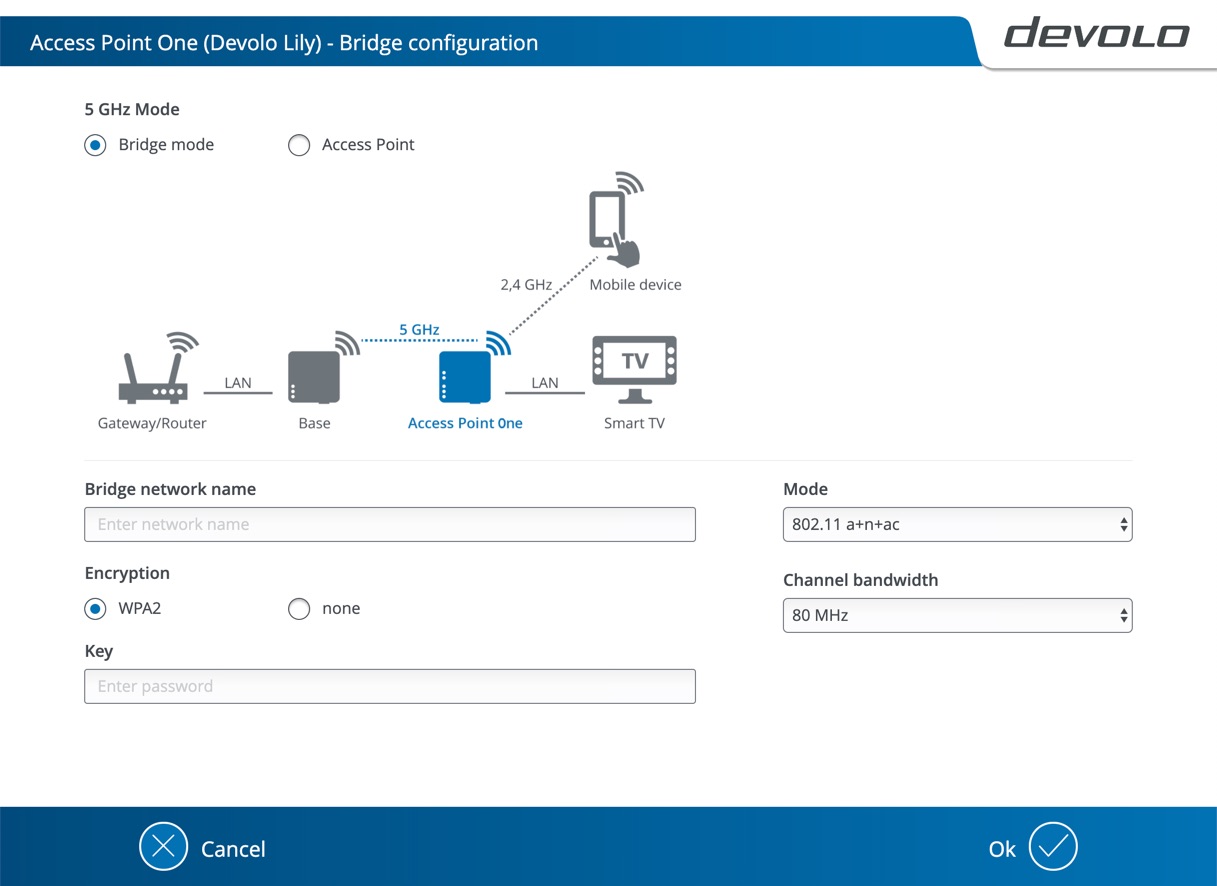Focus the Bridge network name field
The width and height of the screenshot is (1217, 886).
390,524
